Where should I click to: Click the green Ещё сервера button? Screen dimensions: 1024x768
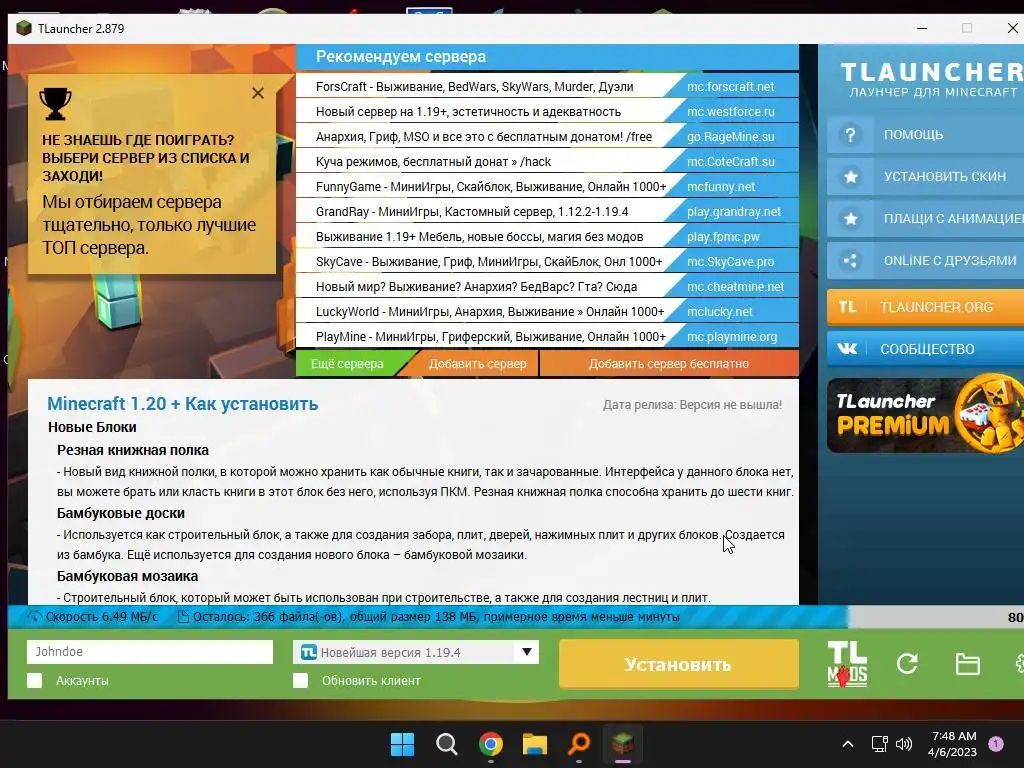pos(347,364)
